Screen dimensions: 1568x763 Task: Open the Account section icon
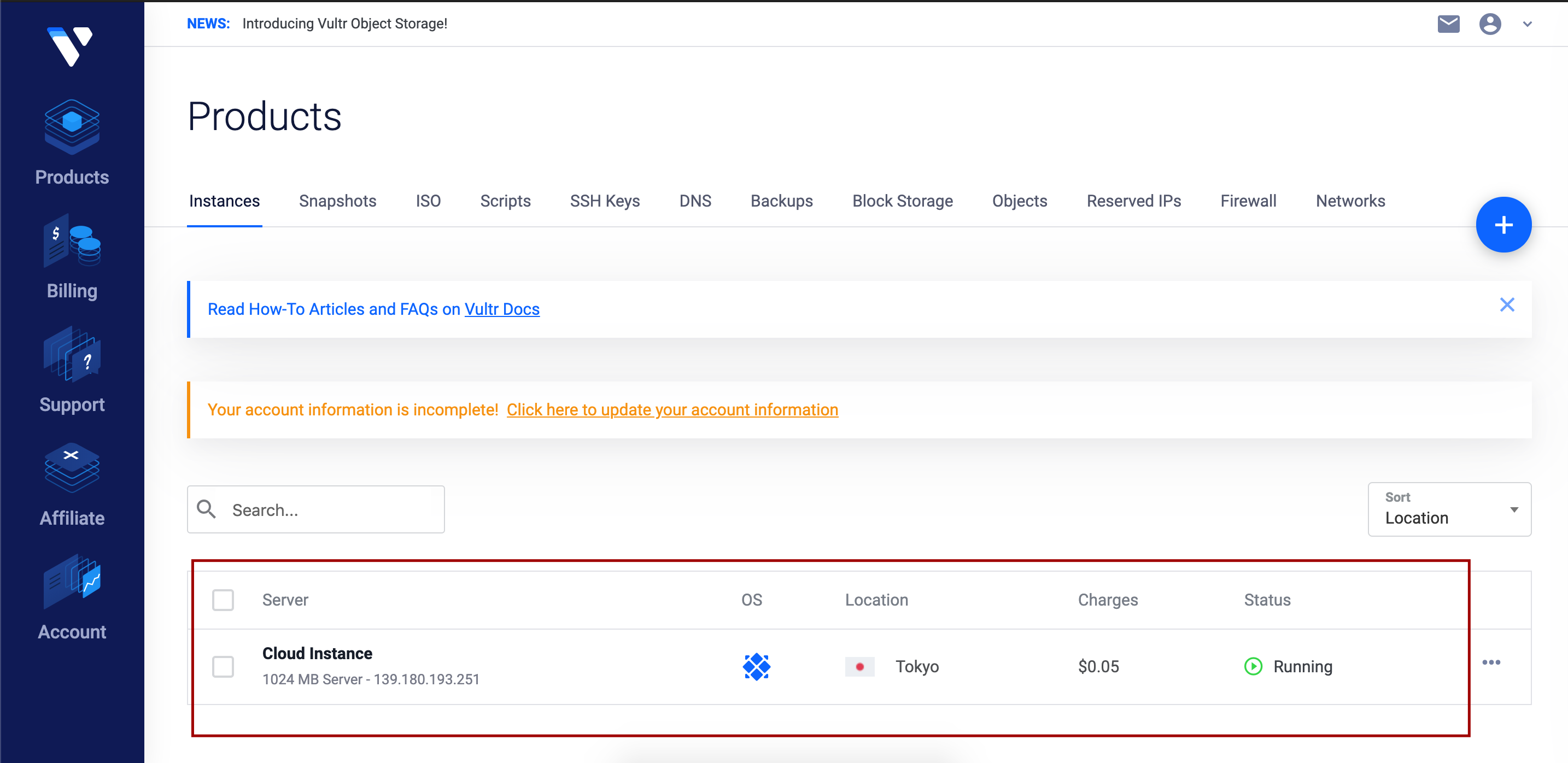pos(72,582)
